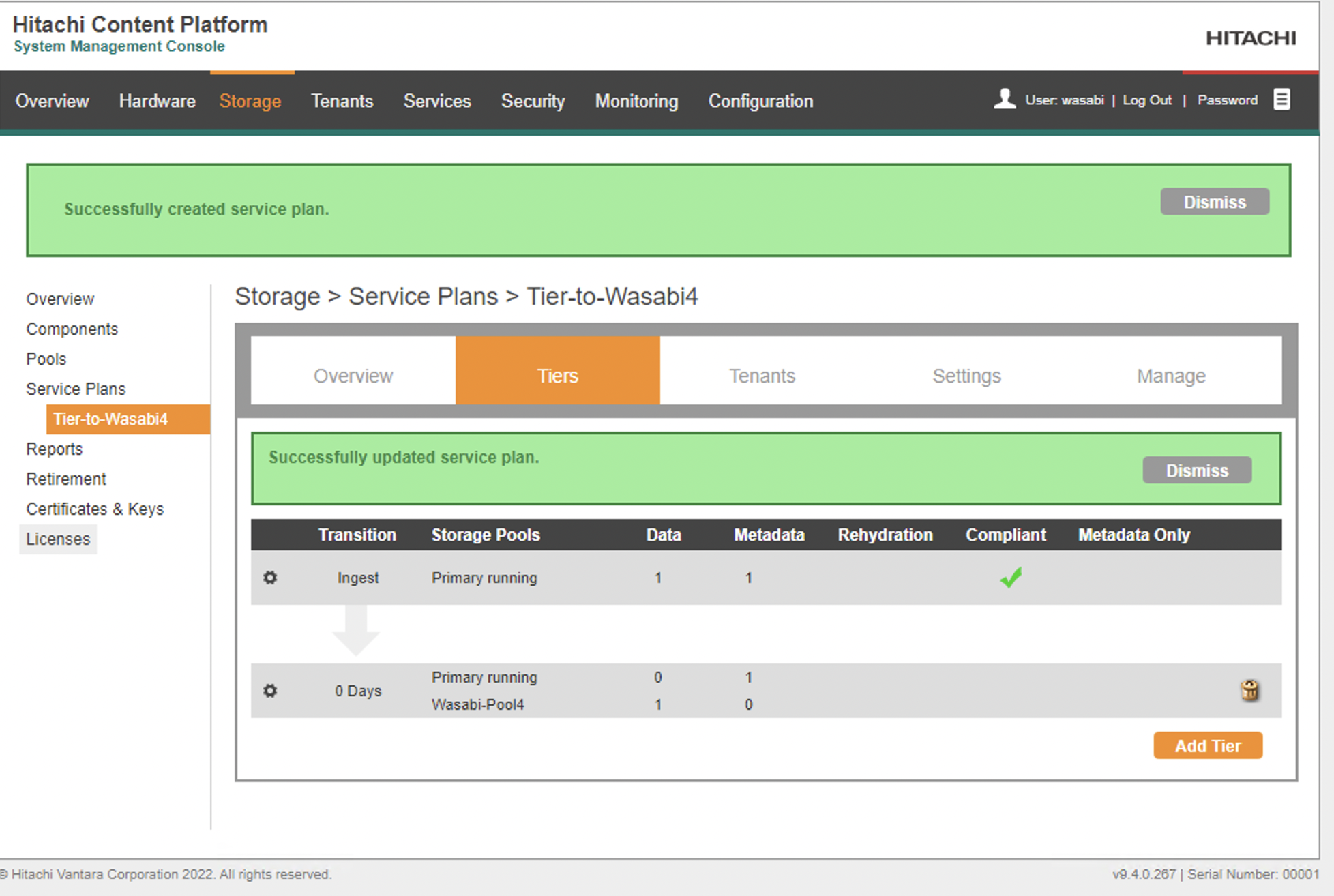
Task: Open Certificates & Keys in the sidebar
Action: tap(95, 509)
